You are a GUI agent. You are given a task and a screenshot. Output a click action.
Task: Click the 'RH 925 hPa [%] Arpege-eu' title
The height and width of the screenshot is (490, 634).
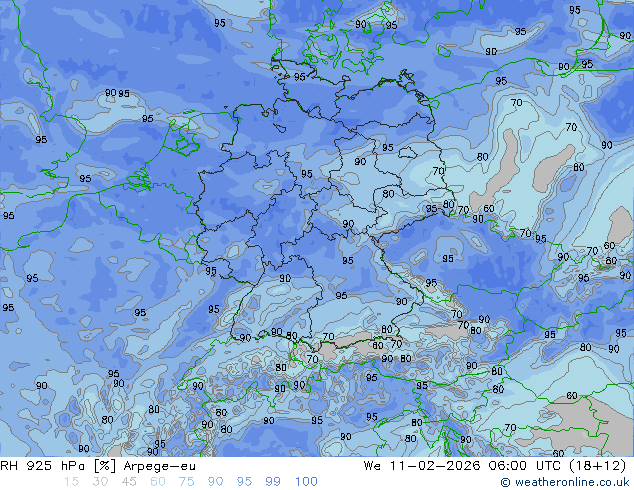coord(98,466)
